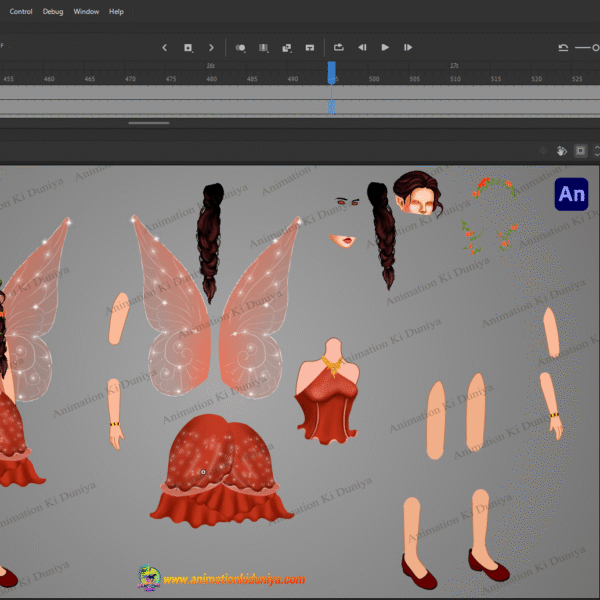Viewport: 600px width, 600px height.
Task: Click the Create Tween icon
Action: click(287, 47)
